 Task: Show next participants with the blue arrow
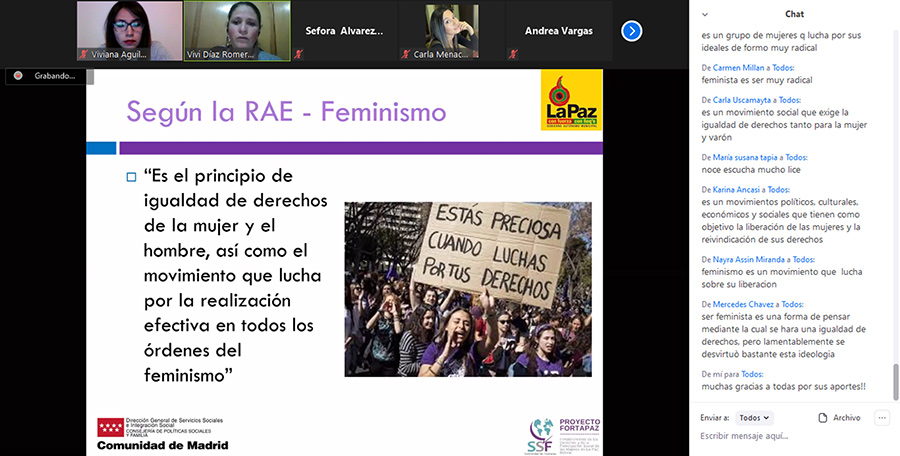pos(631,31)
